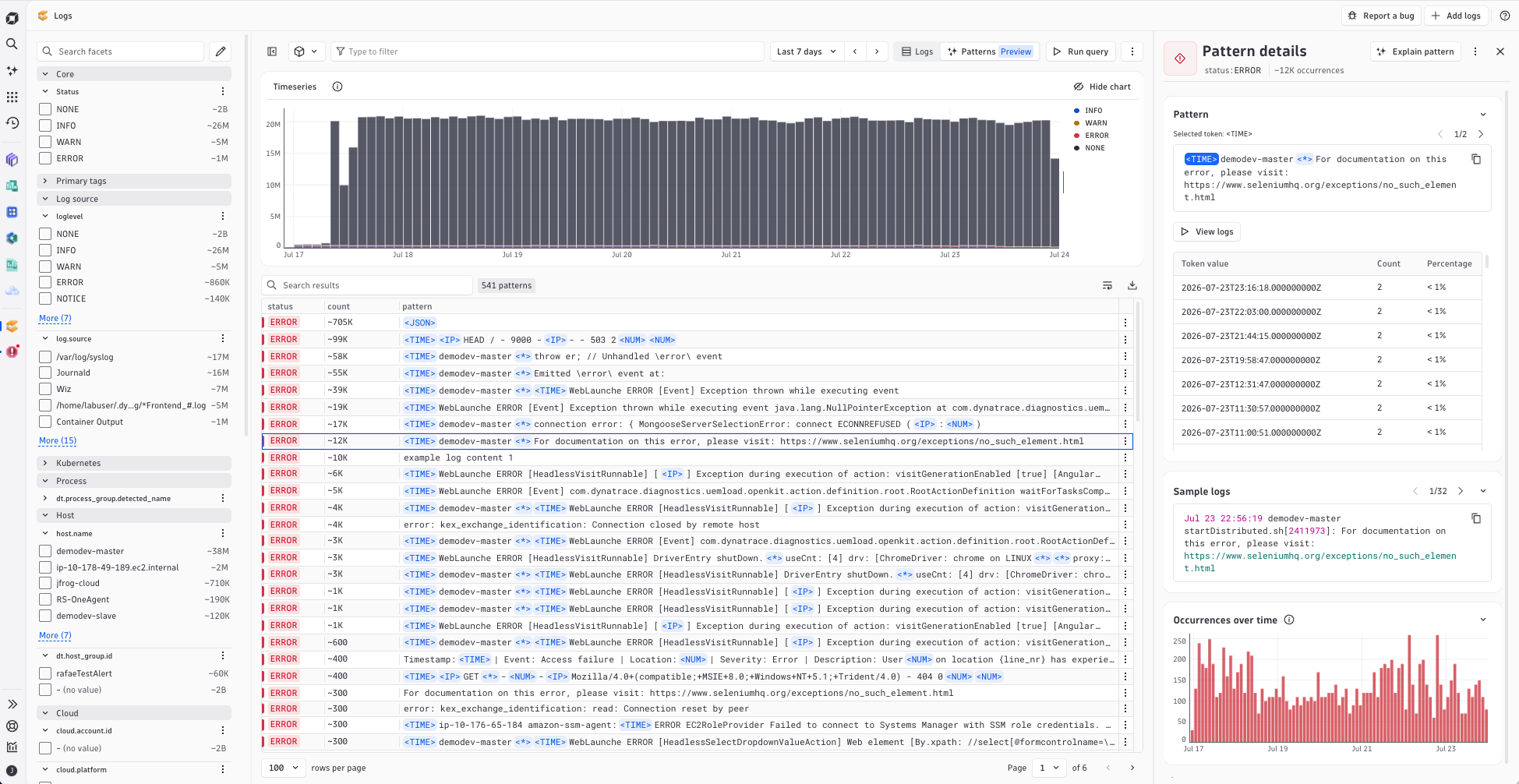The image size is (1519, 784).
Task: Toggle the WARN series in chart legend
Action: (x=1090, y=123)
